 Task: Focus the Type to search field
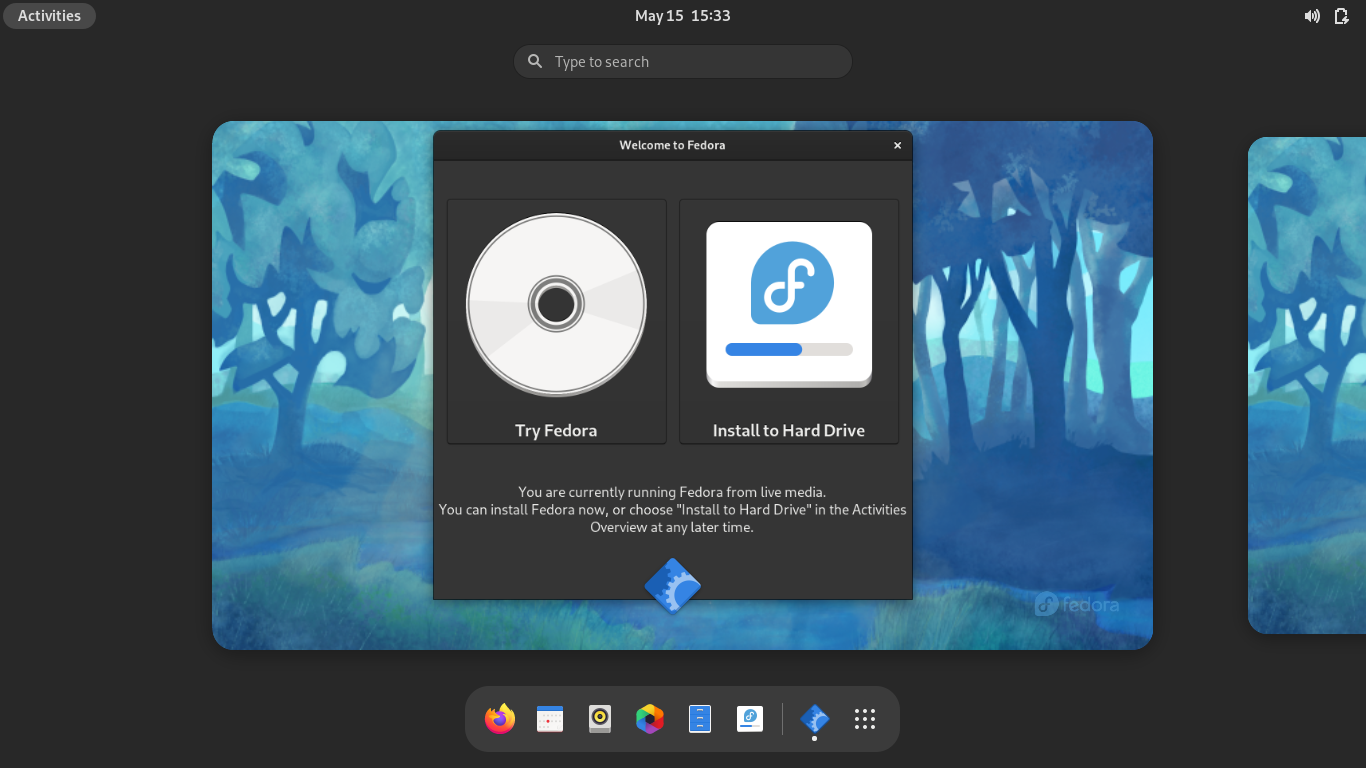[683, 62]
